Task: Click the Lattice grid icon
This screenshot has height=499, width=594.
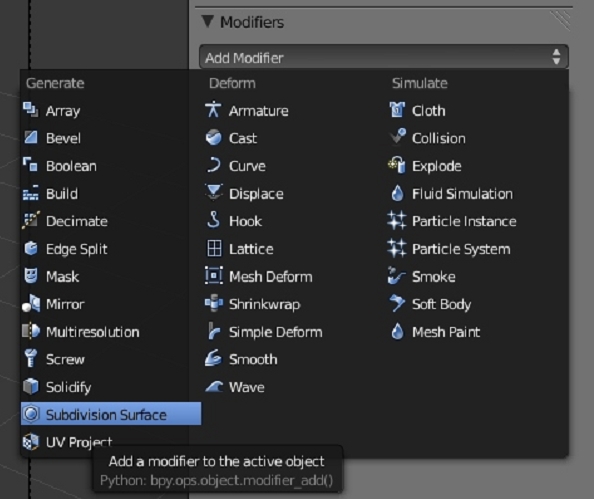Action: point(213,249)
